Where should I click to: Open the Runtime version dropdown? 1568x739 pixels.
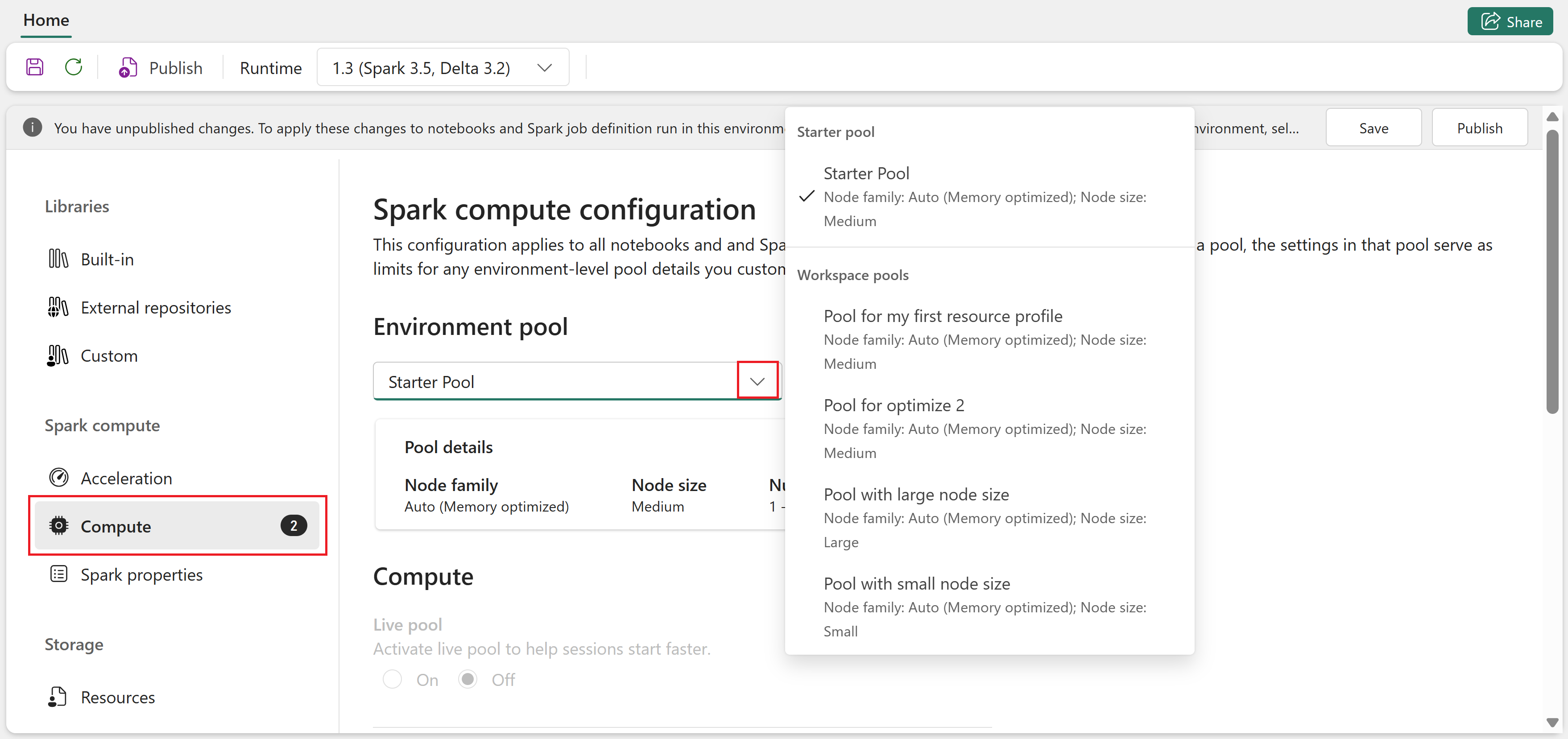443,68
